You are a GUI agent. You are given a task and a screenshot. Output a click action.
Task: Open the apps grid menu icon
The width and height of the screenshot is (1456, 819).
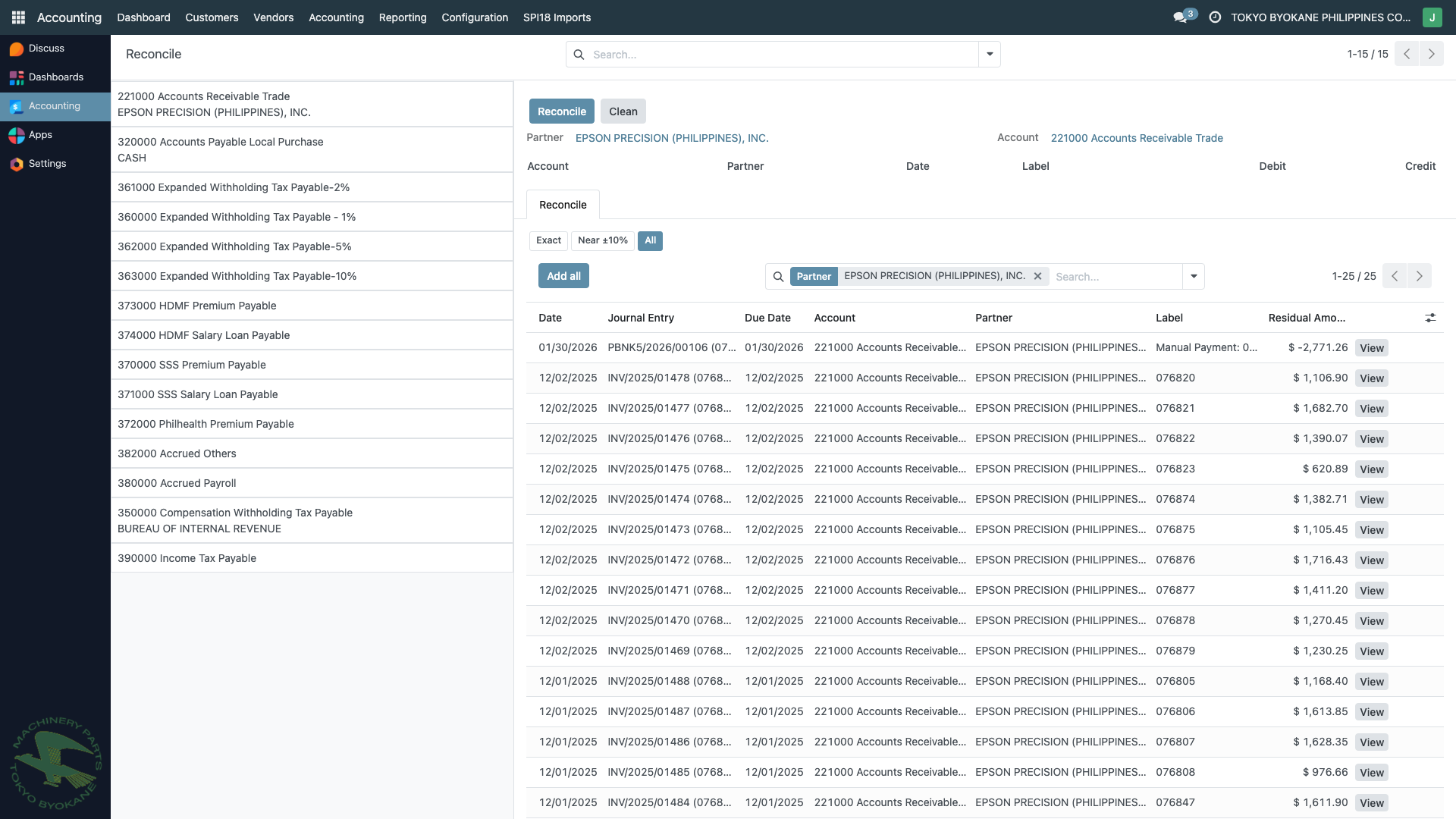click(18, 17)
